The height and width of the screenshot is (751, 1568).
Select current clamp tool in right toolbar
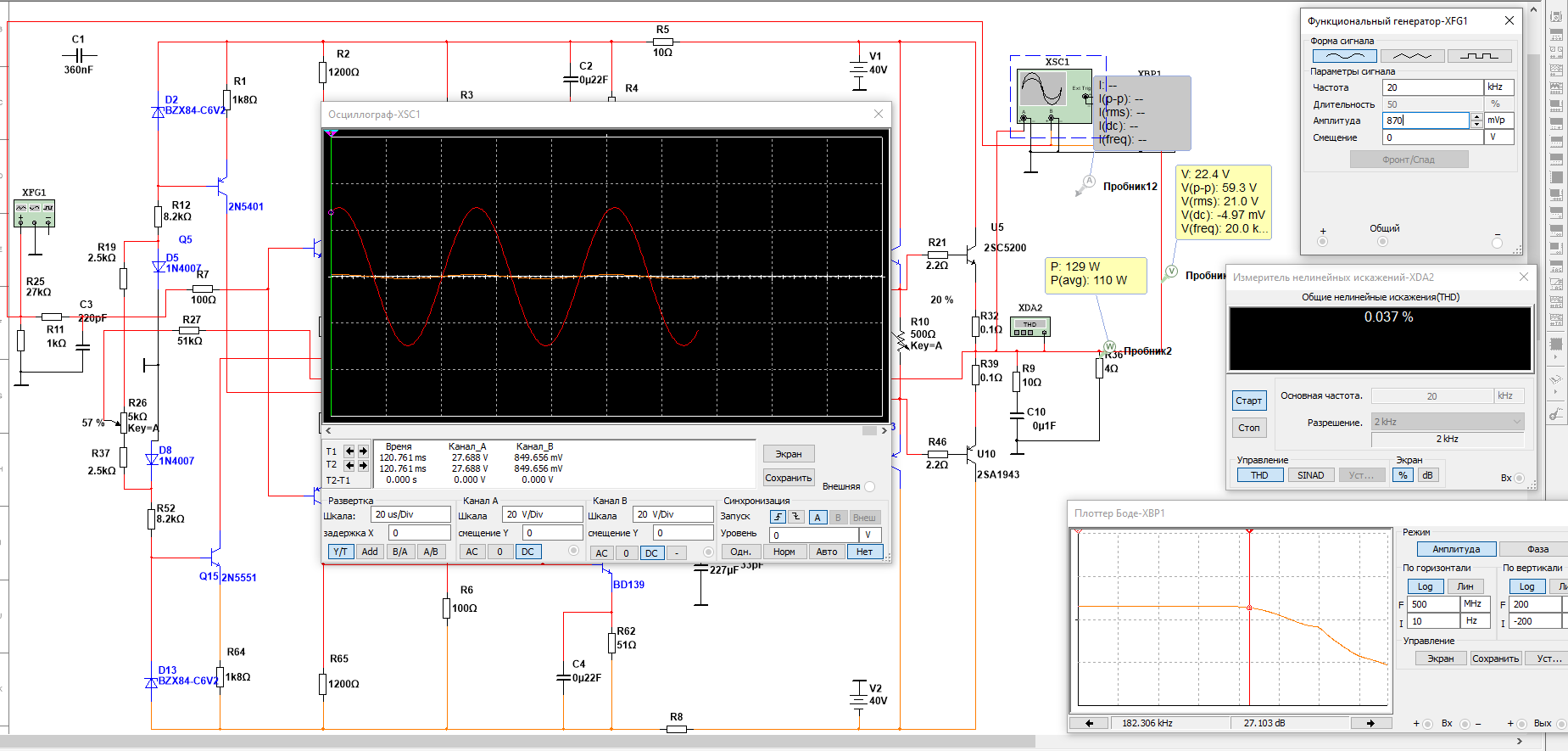pos(1556,413)
